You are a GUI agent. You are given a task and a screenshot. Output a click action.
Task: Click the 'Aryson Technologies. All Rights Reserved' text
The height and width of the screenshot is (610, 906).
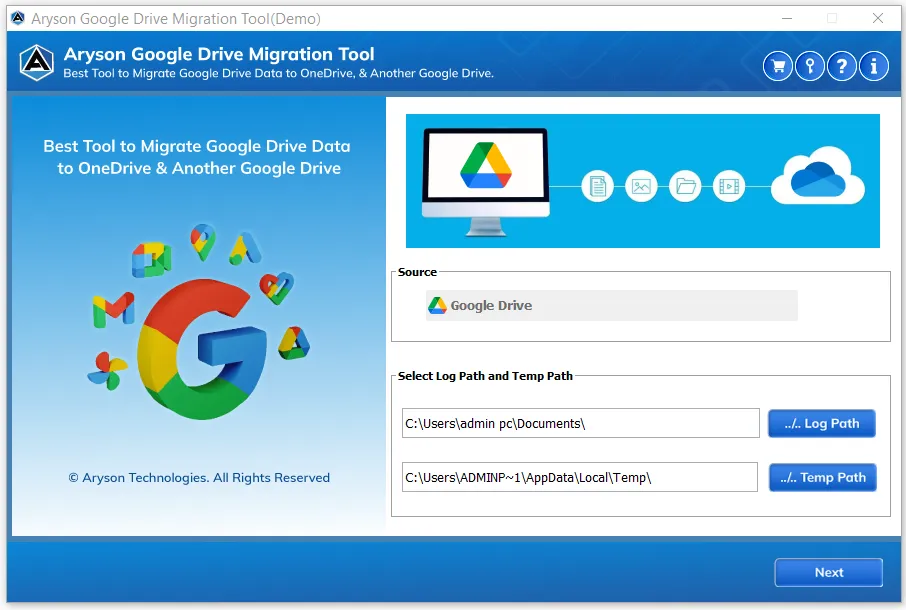(199, 478)
